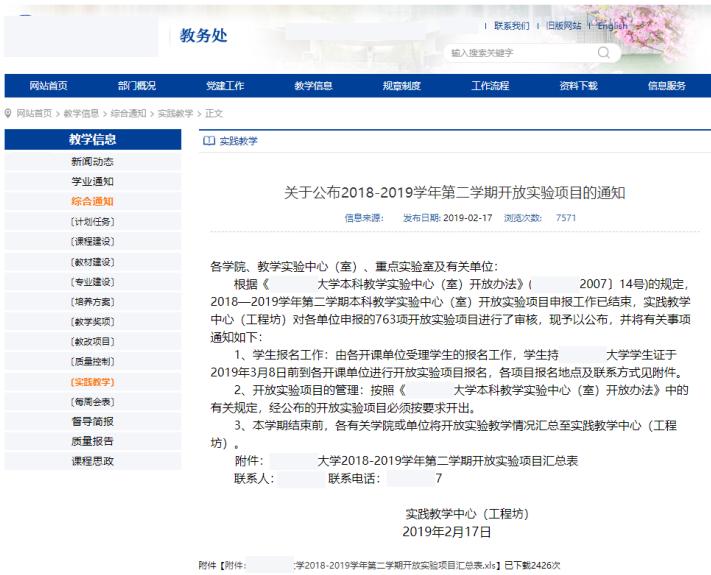
Task: Click the location pin breadcrumb icon
Action: click(9, 114)
